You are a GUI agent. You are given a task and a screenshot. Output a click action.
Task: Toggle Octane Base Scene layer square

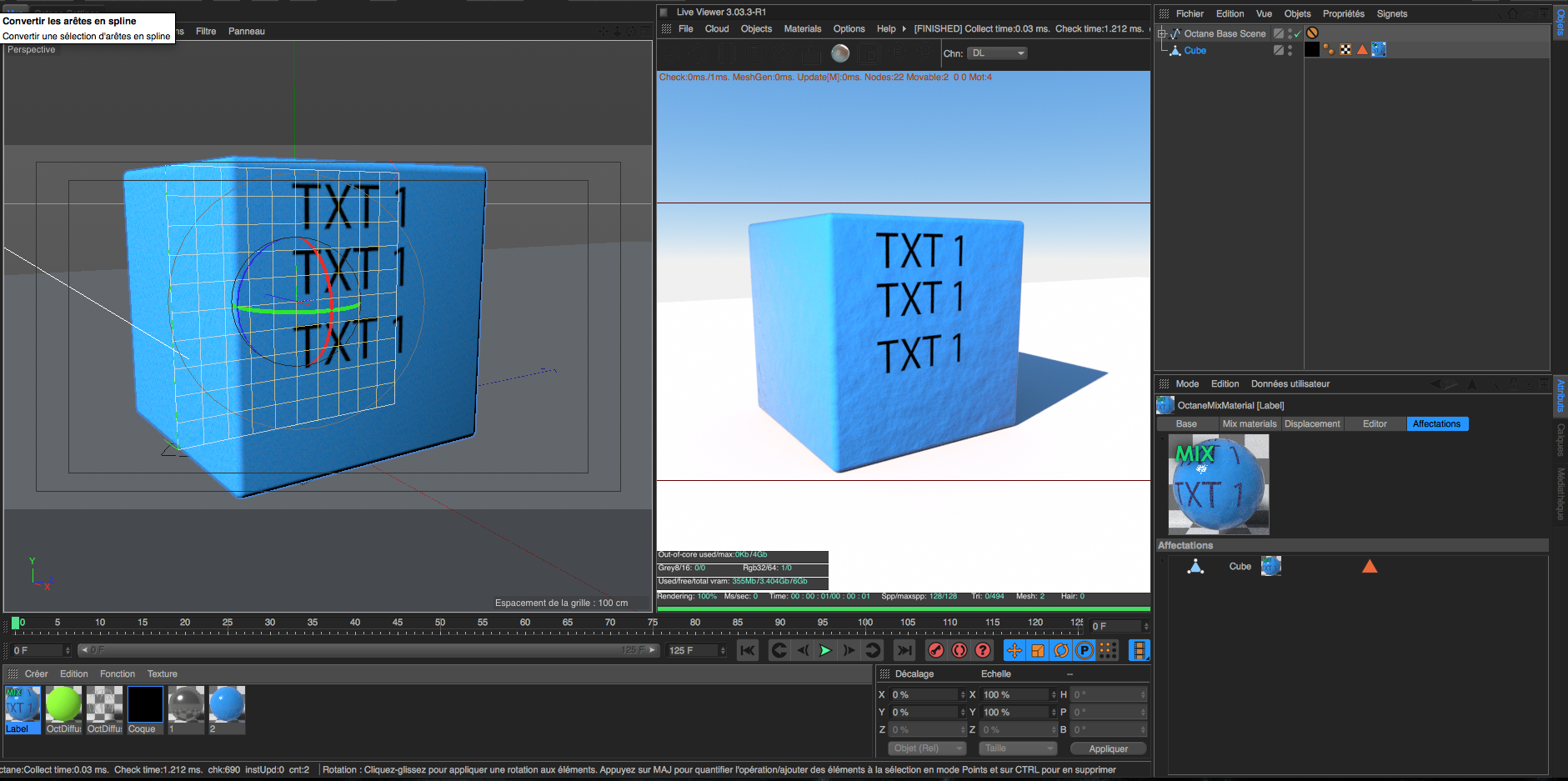pyautogui.click(x=1279, y=34)
